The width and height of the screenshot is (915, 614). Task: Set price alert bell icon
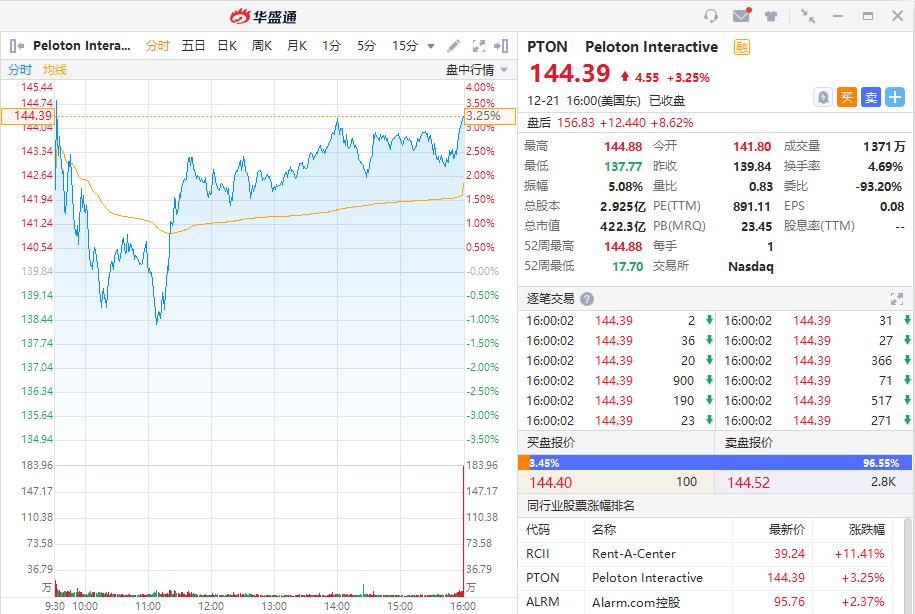coord(823,97)
